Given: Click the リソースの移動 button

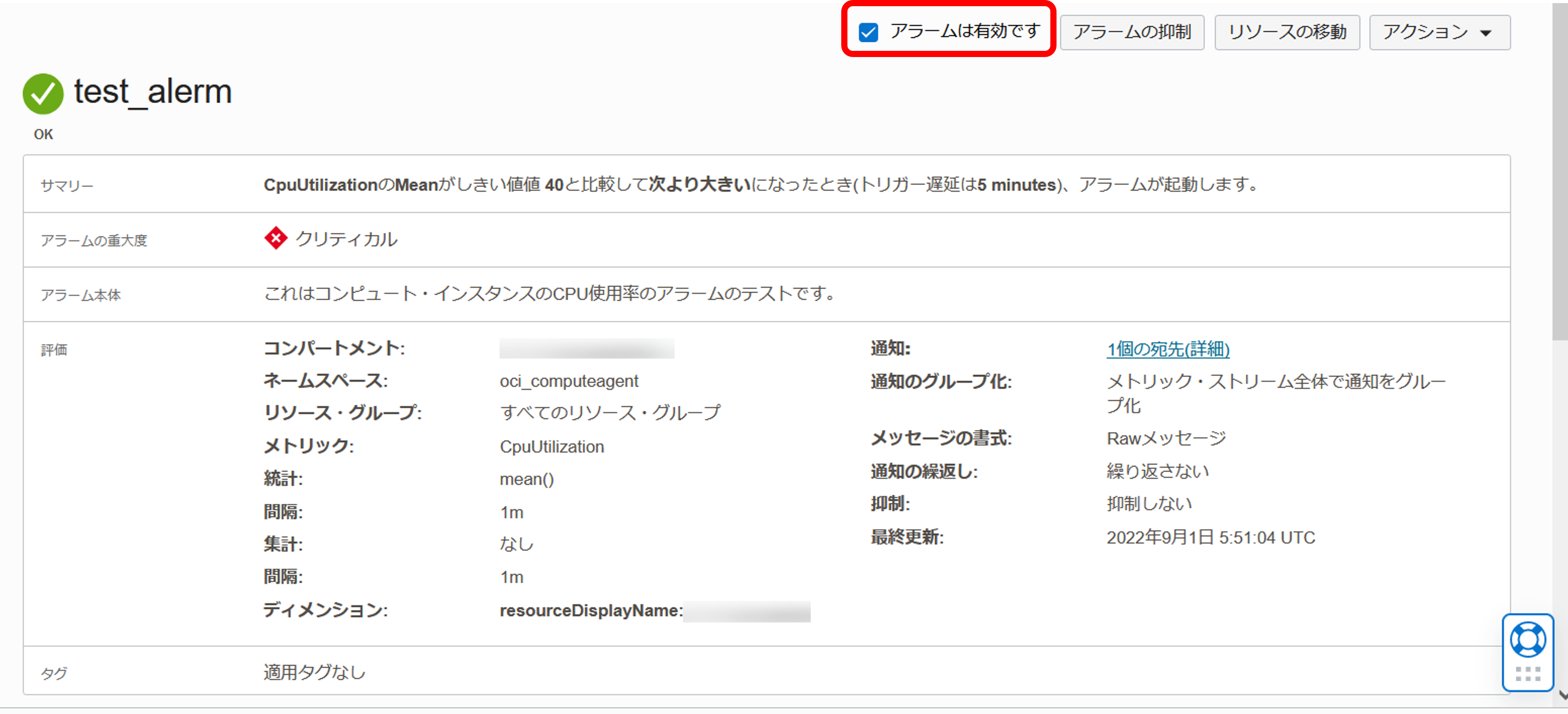Looking at the screenshot, I should point(1287,32).
